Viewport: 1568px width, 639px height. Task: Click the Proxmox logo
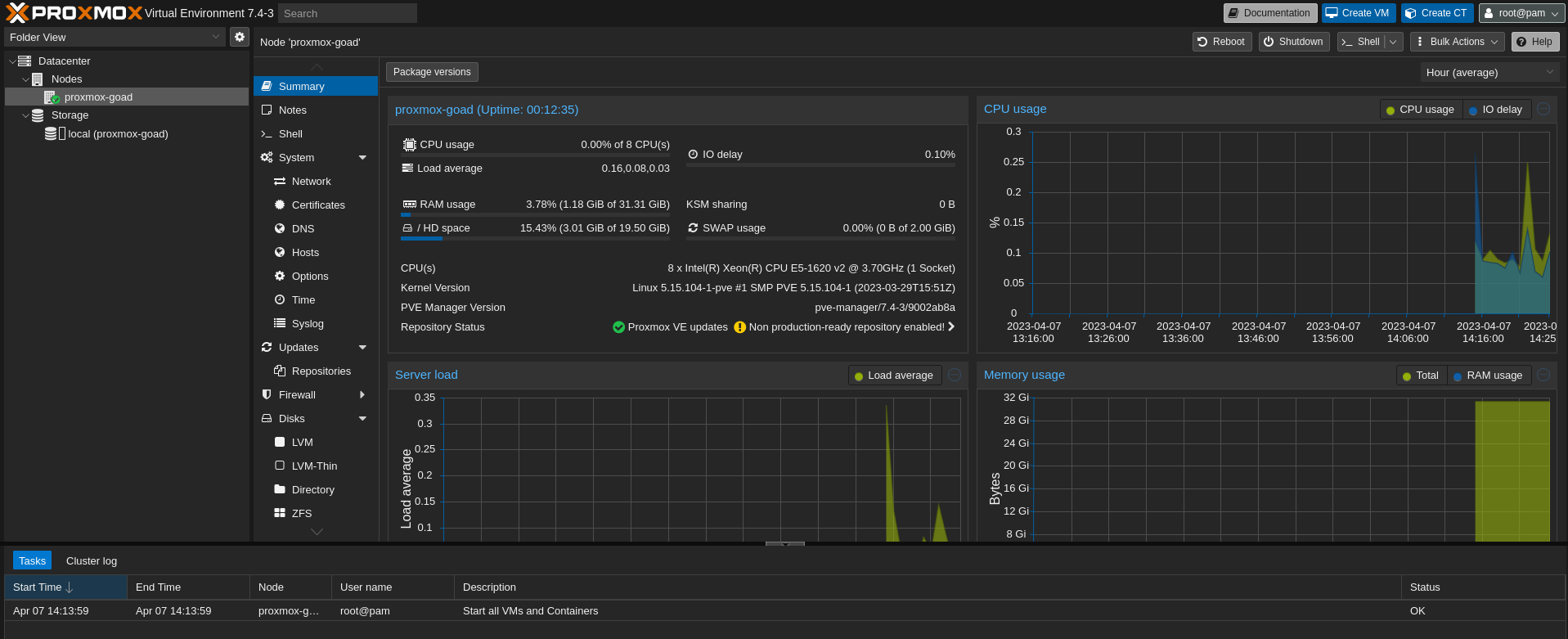[x=74, y=12]
